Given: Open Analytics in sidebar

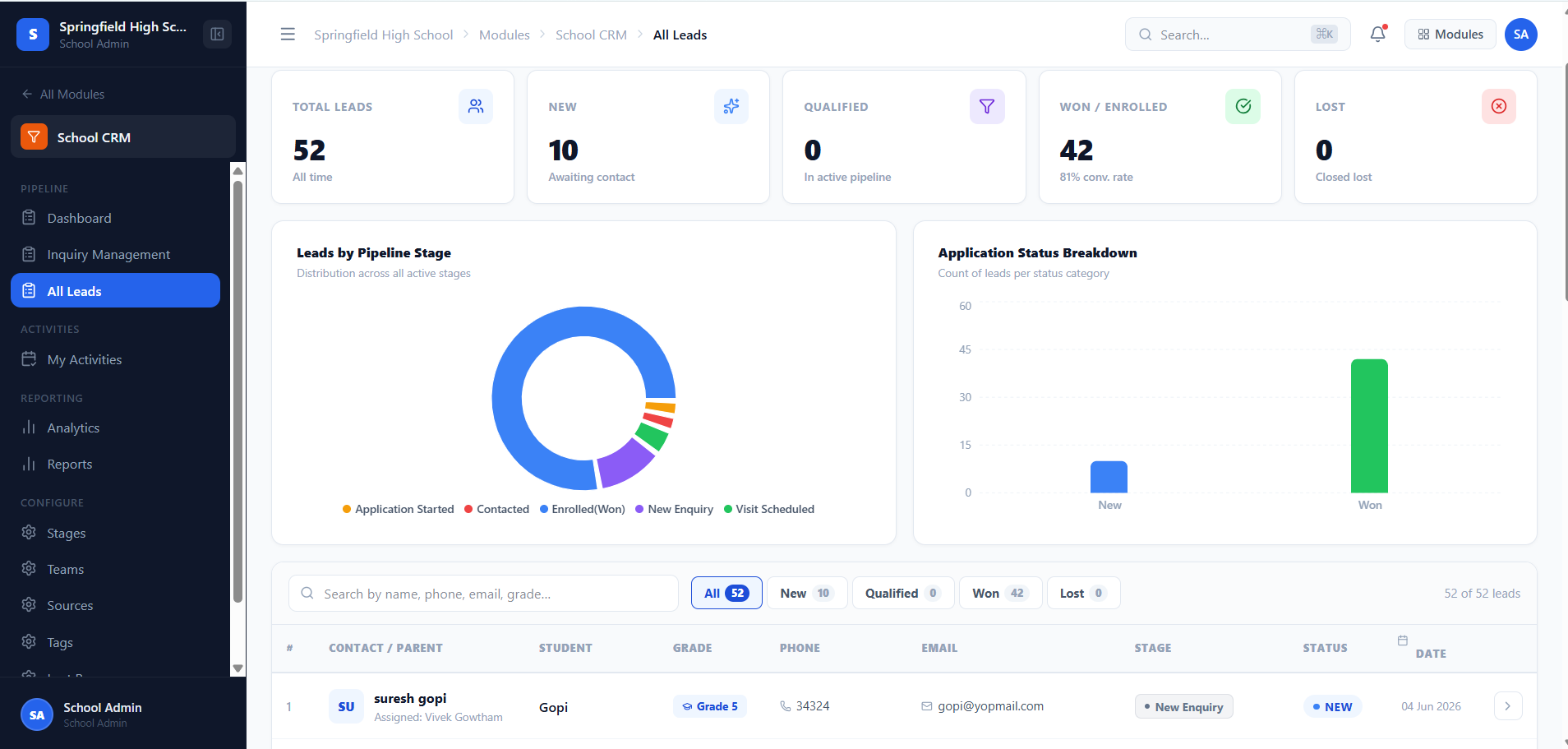Looking at the screenshot, I should [115, 428].
